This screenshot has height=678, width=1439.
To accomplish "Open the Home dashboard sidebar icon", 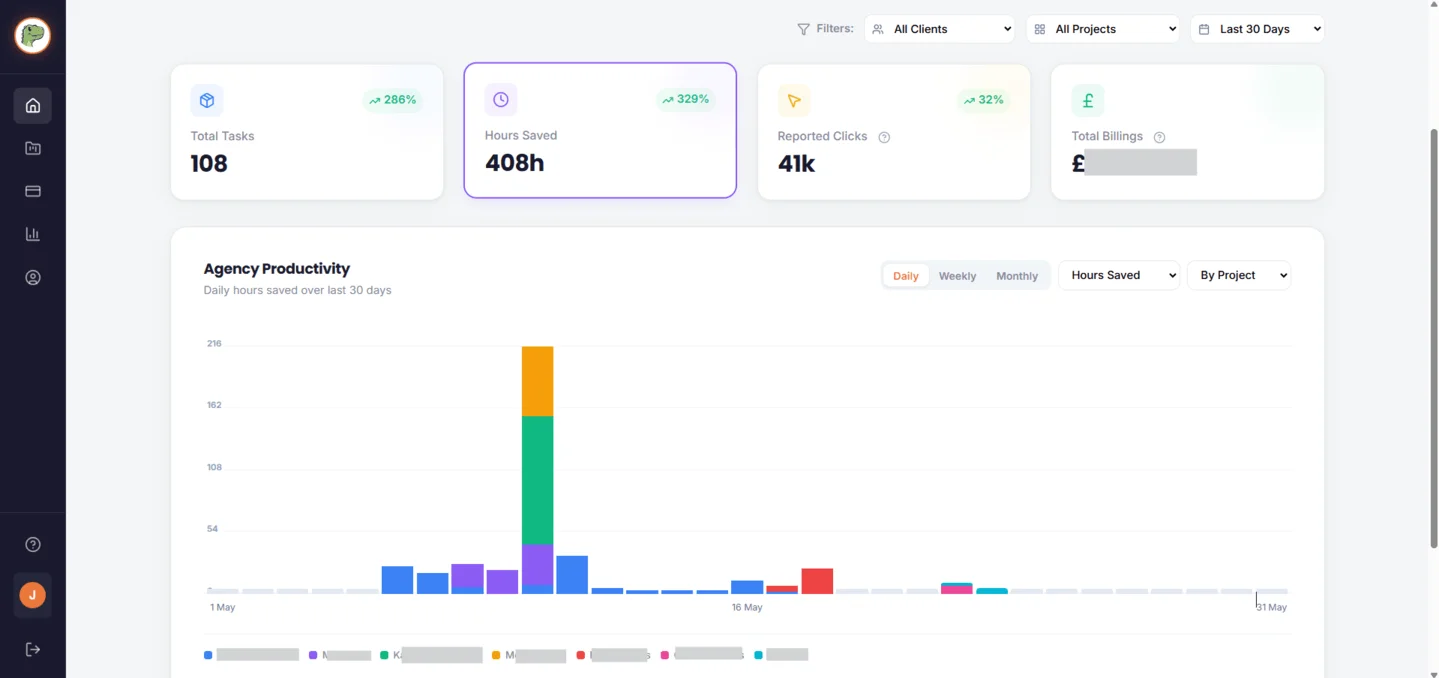I will tap(33, 105).
